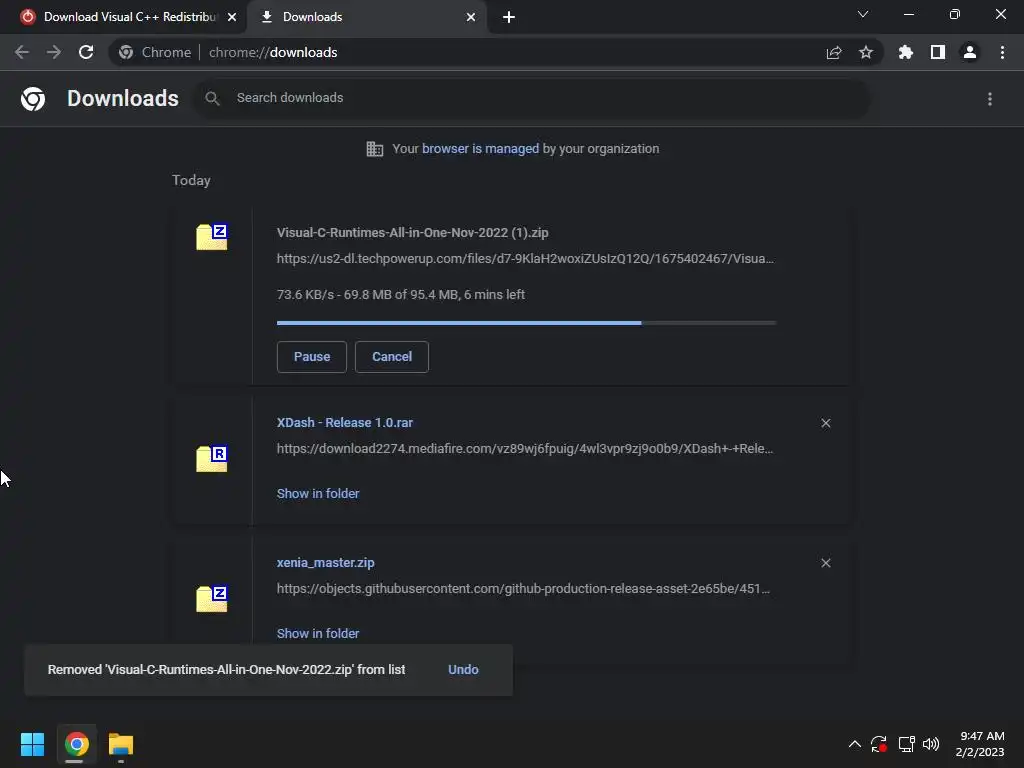
Task: Show XDash rar in folder
Action: point(318,494)
